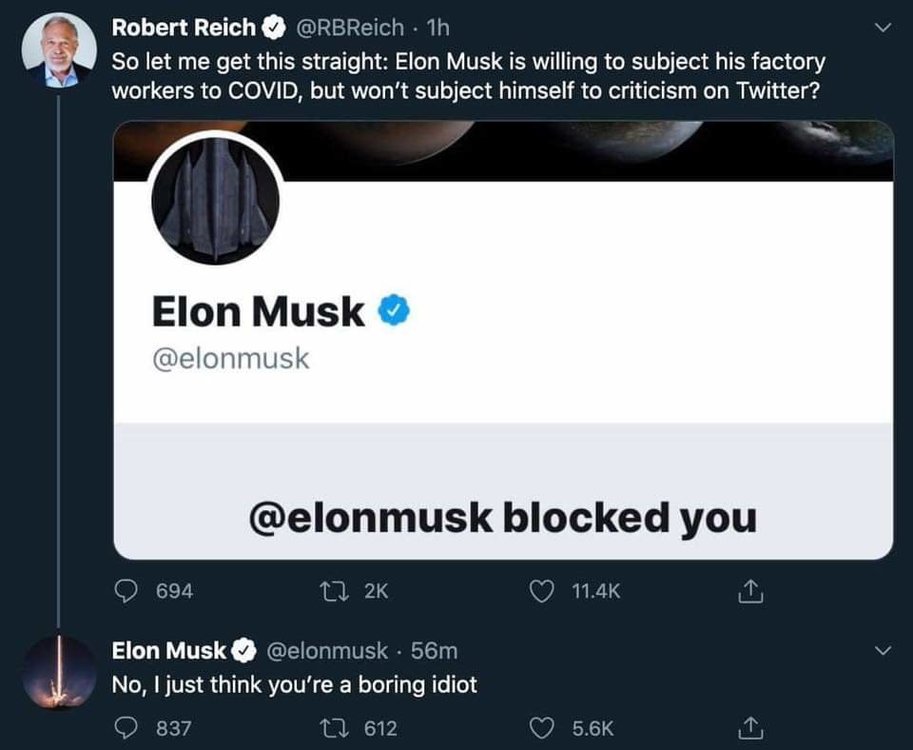Click Elon Musk name on the reply

(168, 651)
